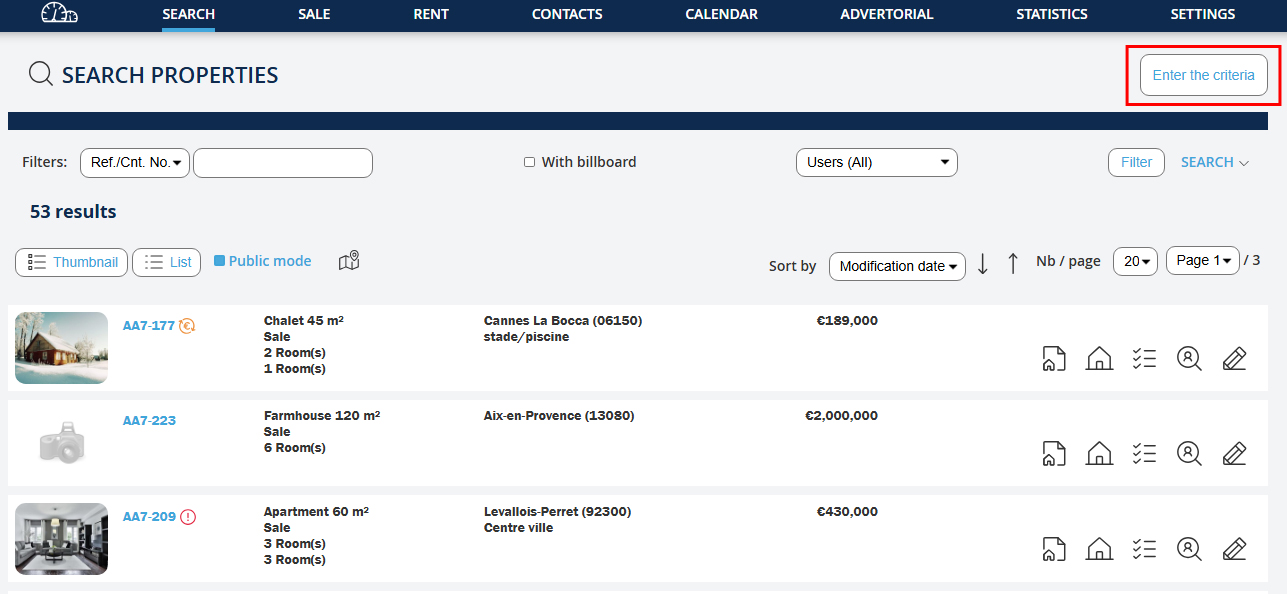Toggle Public mode
Screen dimensions: 1287x594
point(263,261)
